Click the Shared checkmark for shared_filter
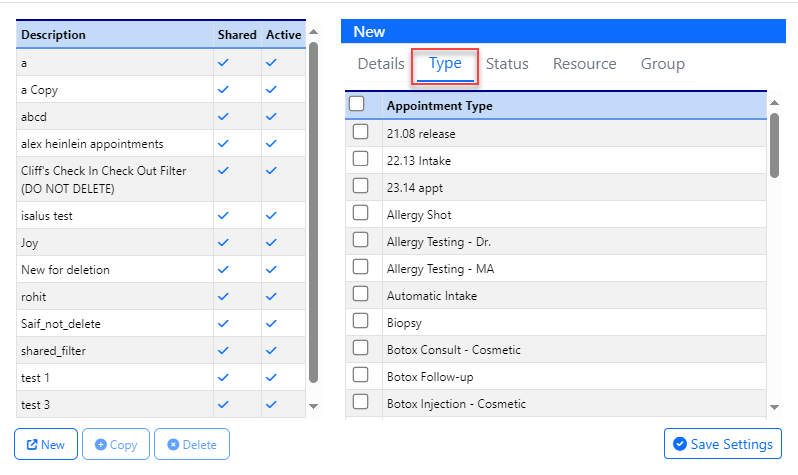This screenshot has width=798, height=475. pos(224,350)
